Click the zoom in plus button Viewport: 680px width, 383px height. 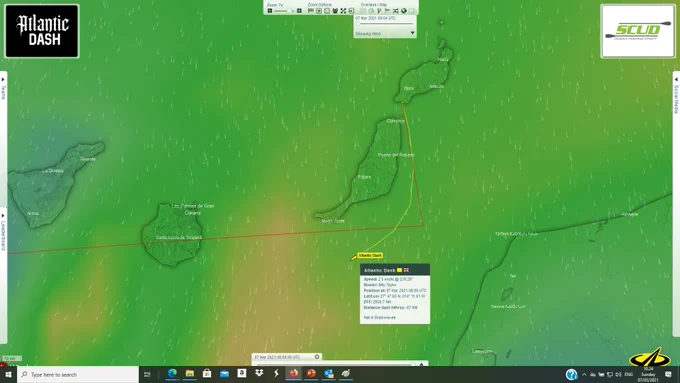coord(299,11)
